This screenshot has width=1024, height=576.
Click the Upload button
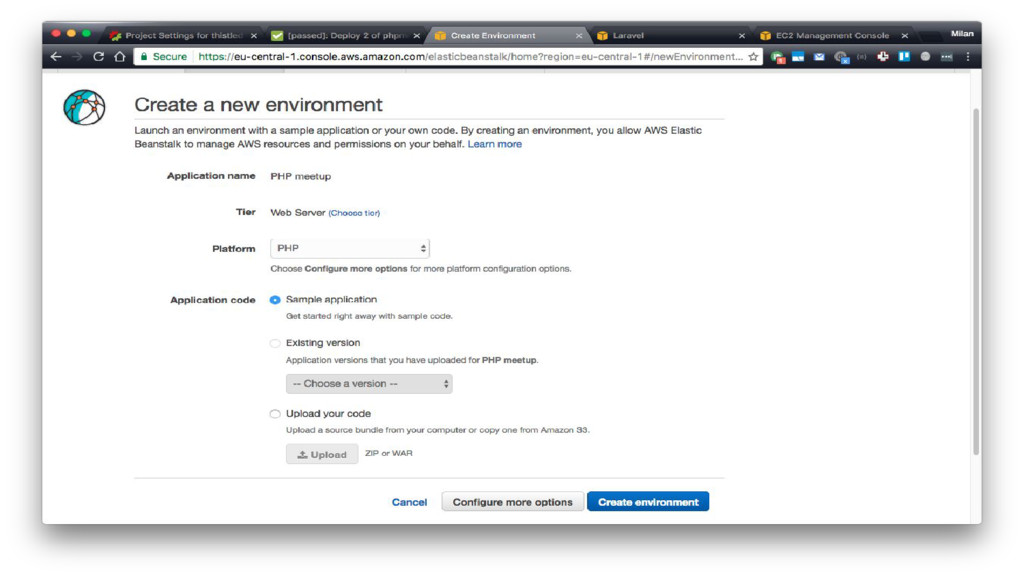point(322,454)
